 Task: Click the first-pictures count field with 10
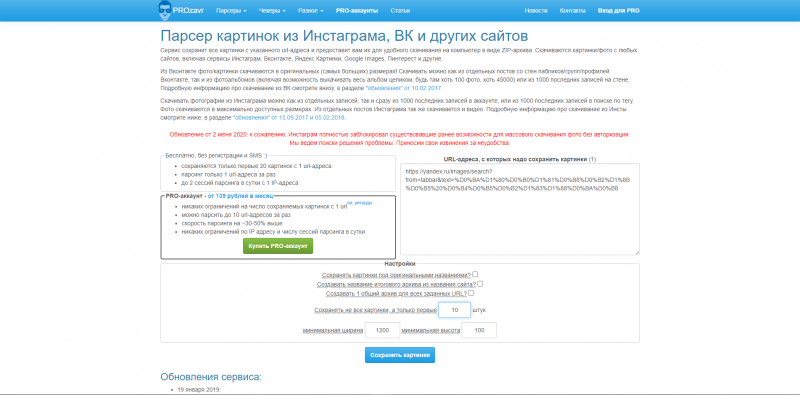click(x=454, y=310)
